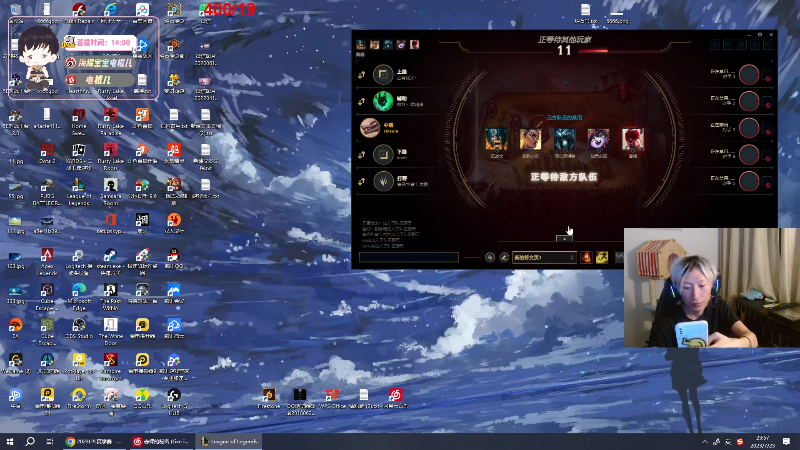The height and width of the screenshot is (450, 800).
Task: Switch to the NetEase Cloud Music taskbar window
Action: click(x=161, y=441)
